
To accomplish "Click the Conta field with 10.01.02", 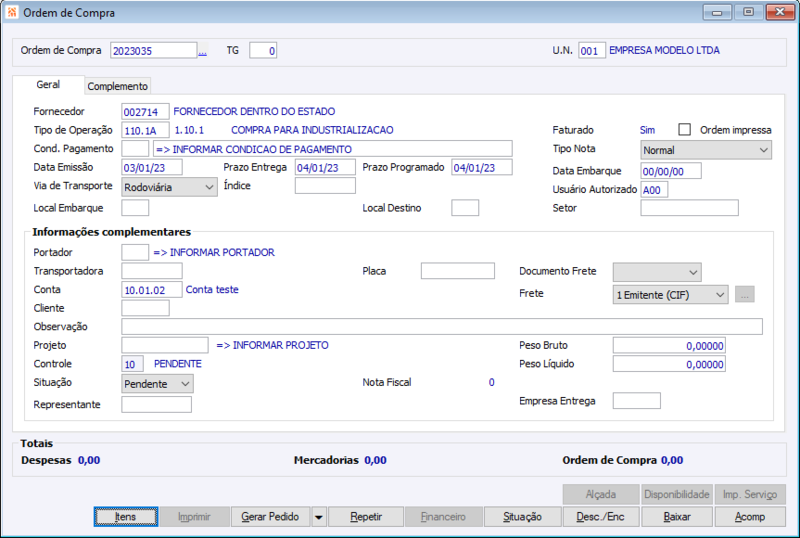I will click(x=152, y=289).
